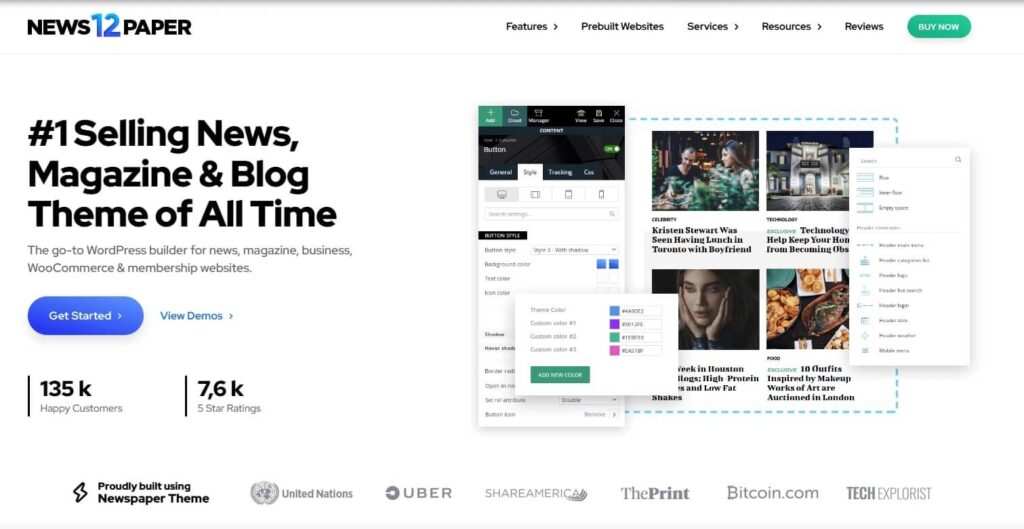Expand the Services menu

click(712, 27)
